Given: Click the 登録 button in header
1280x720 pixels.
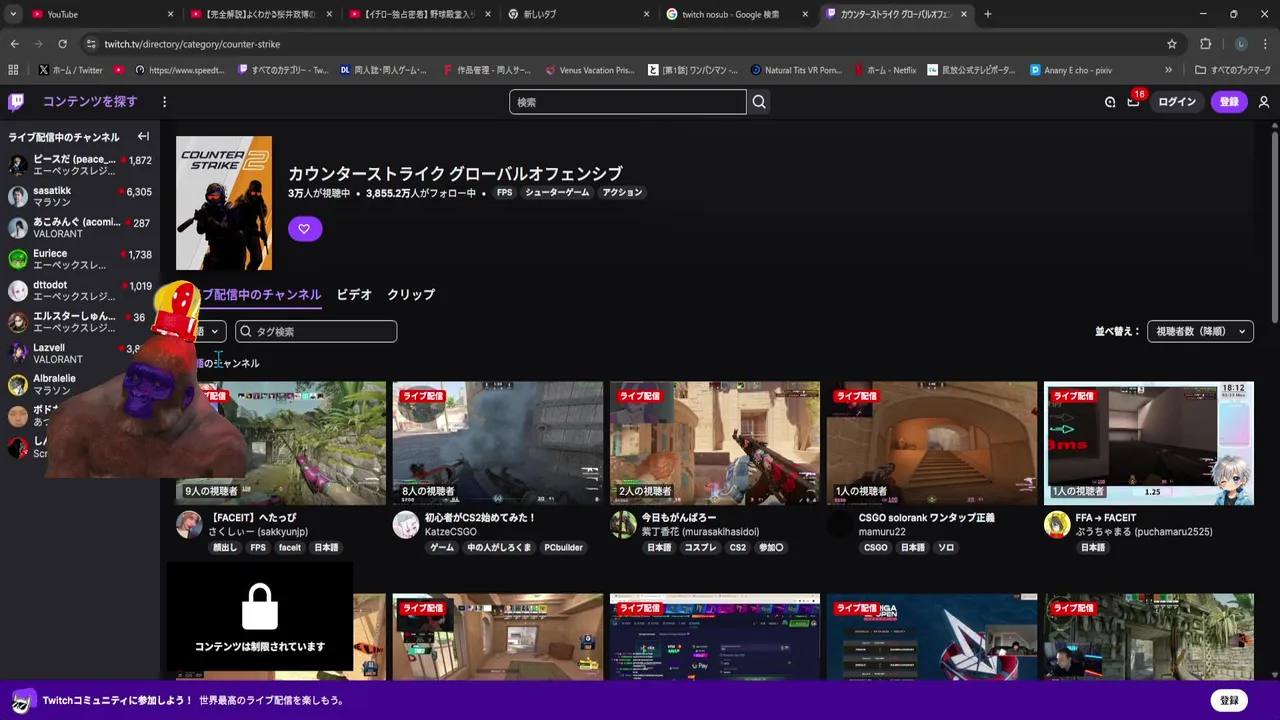Looking at the screenshot, I should pos(1229,102).
